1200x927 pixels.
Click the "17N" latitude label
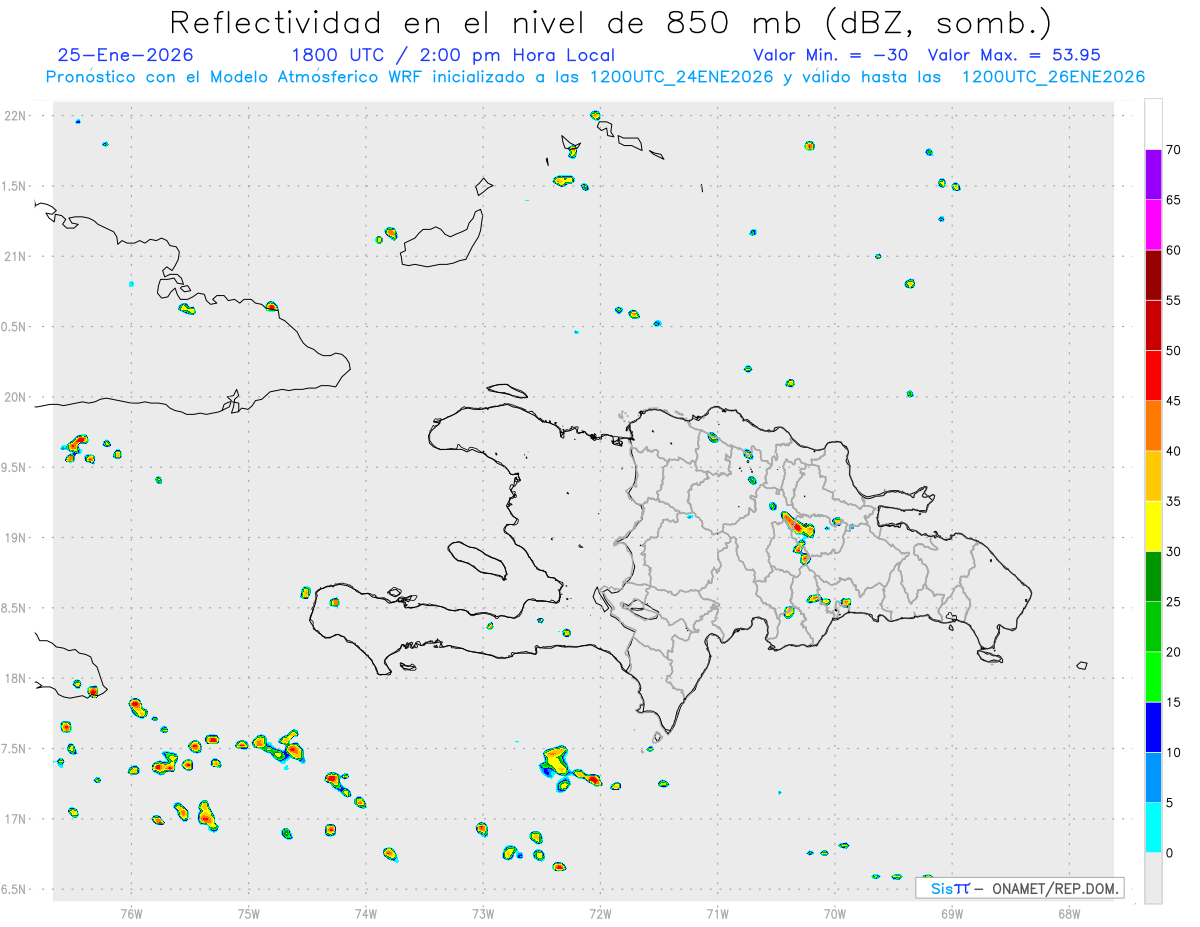click(15, 819)
